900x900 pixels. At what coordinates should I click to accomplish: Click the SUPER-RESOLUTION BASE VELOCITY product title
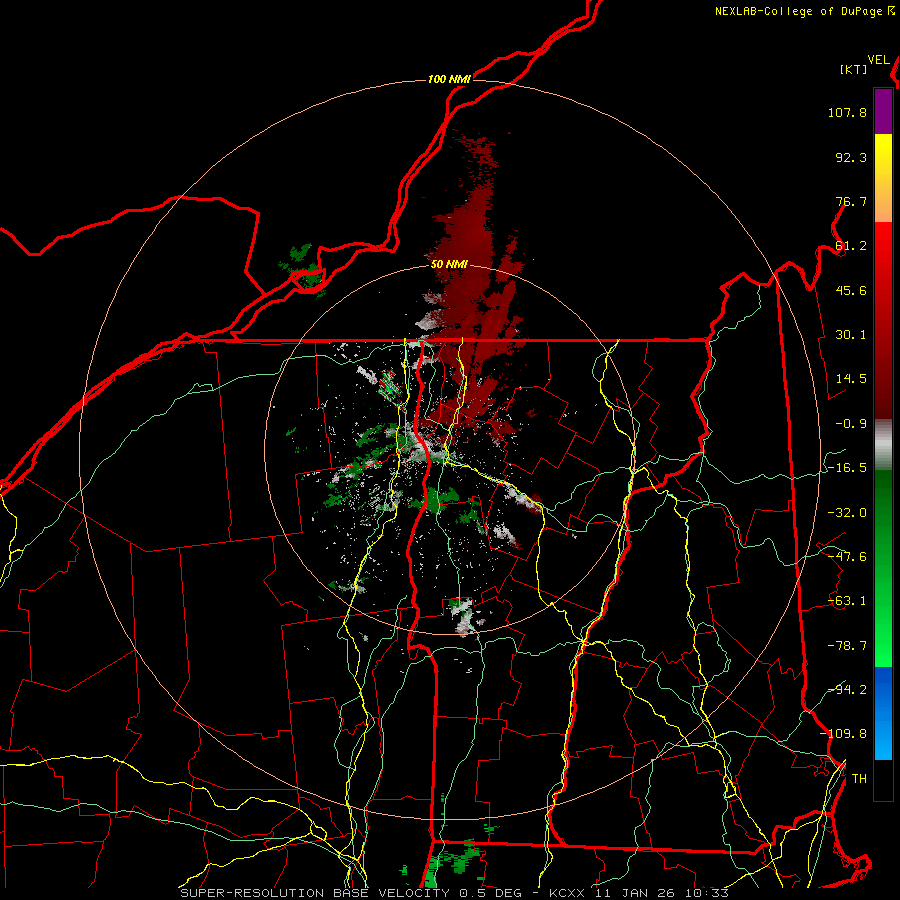pyautogui.click(x=315, y=893)
